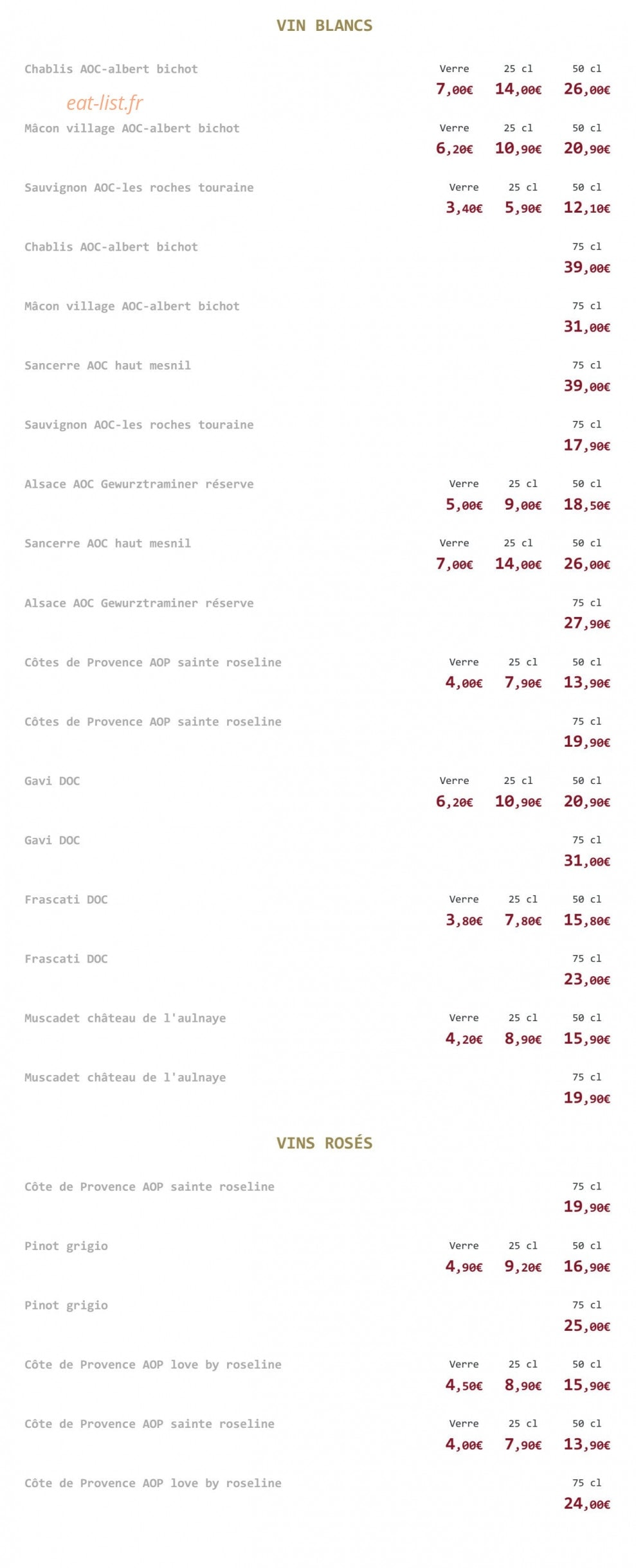The image size is (636, 1568).
Task: Click the 12,10€ Sauvignon 50 cl price
Action: pos(587,208)
